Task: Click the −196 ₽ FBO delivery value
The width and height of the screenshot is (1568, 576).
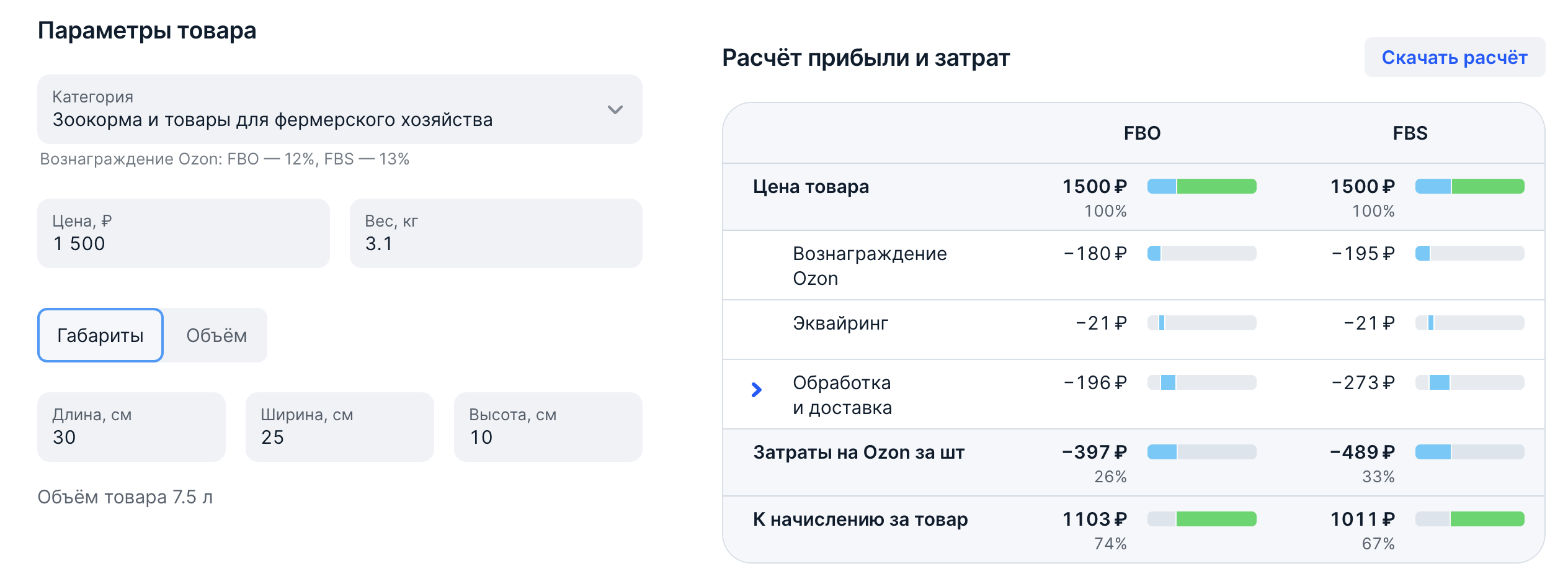Action: (1095, 382)
